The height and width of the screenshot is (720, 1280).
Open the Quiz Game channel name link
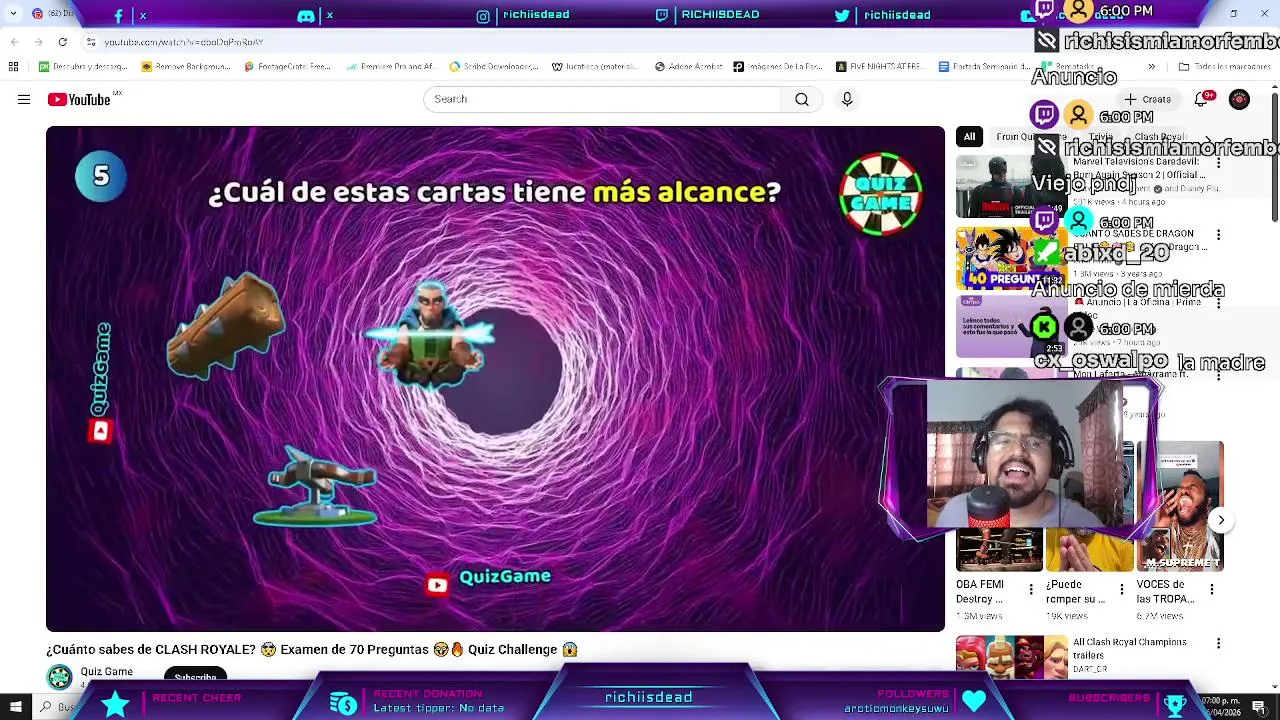107,672
